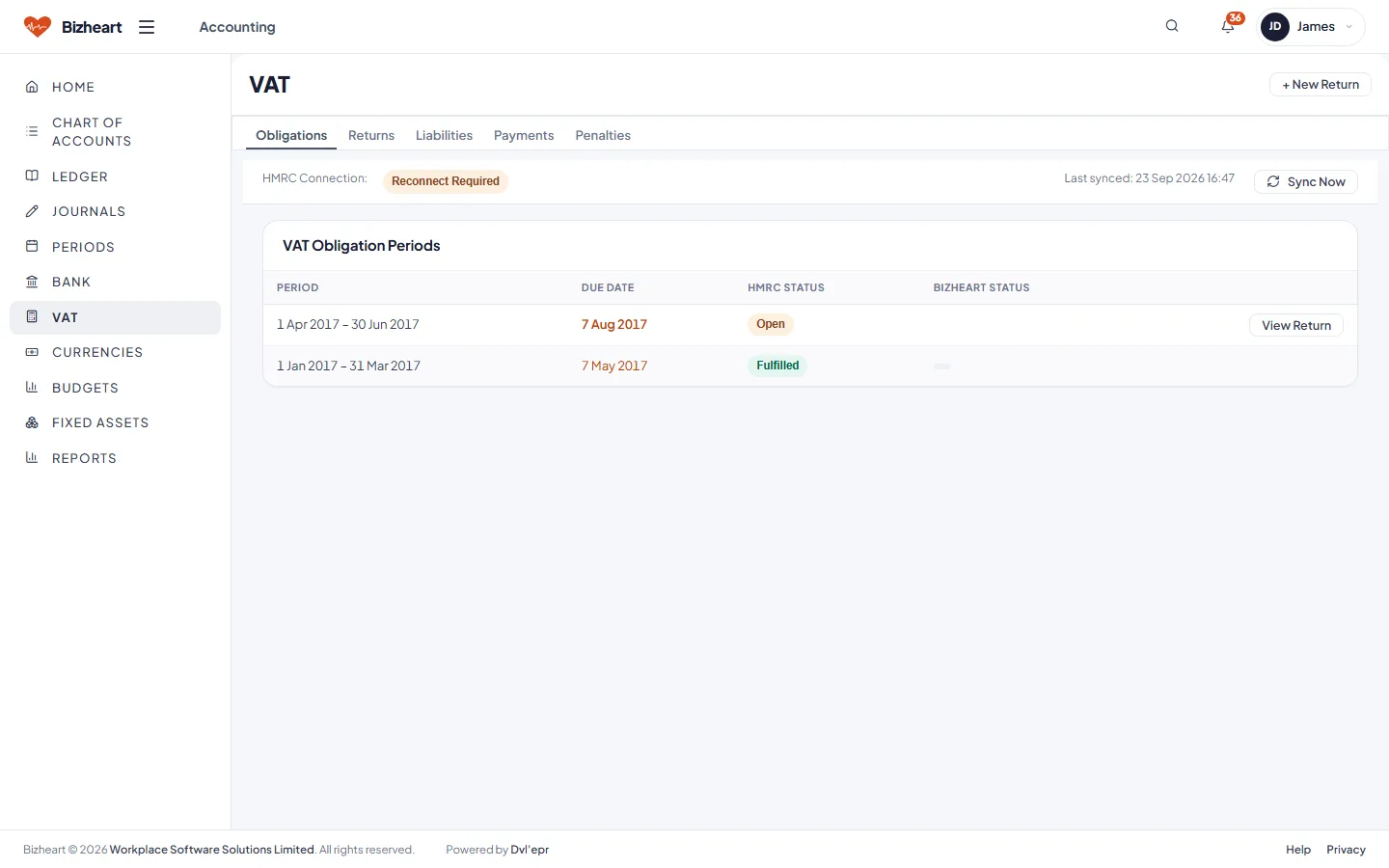Click the Dvl'epr footer link
Screen dimensions: 1389x868
(530, 850)
